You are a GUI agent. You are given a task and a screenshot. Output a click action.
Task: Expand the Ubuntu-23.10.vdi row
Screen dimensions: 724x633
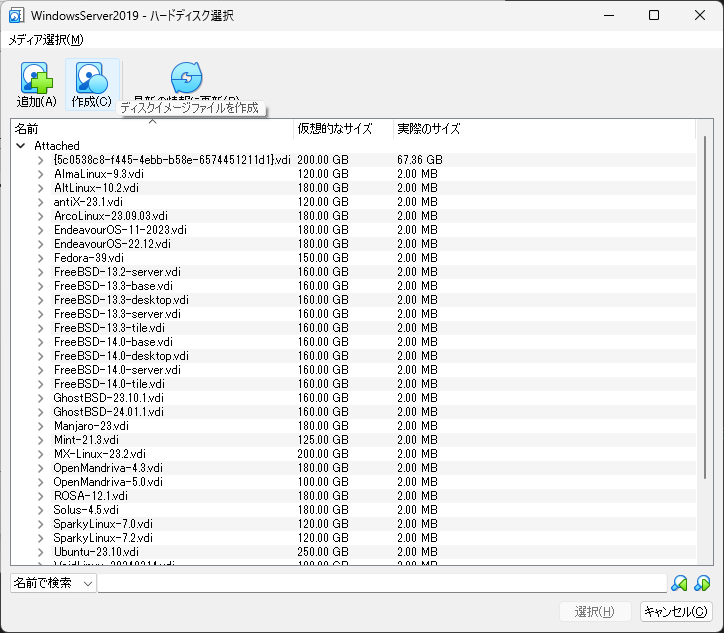(x=41, y=552)
